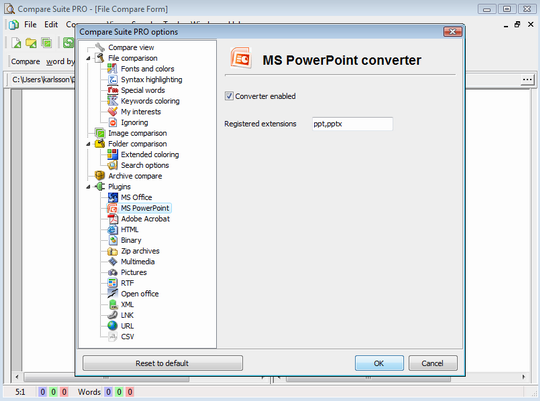Click the Special words icon
Screen dimensions: 540x401
click(x=112, y=90)
